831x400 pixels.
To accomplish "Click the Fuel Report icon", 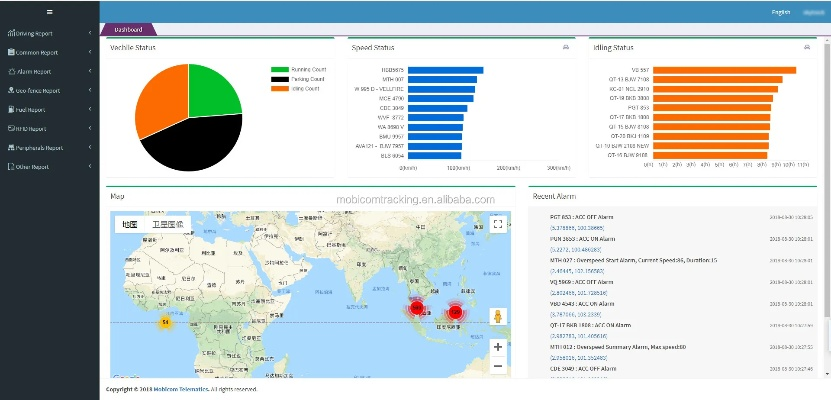I will 11,110.
